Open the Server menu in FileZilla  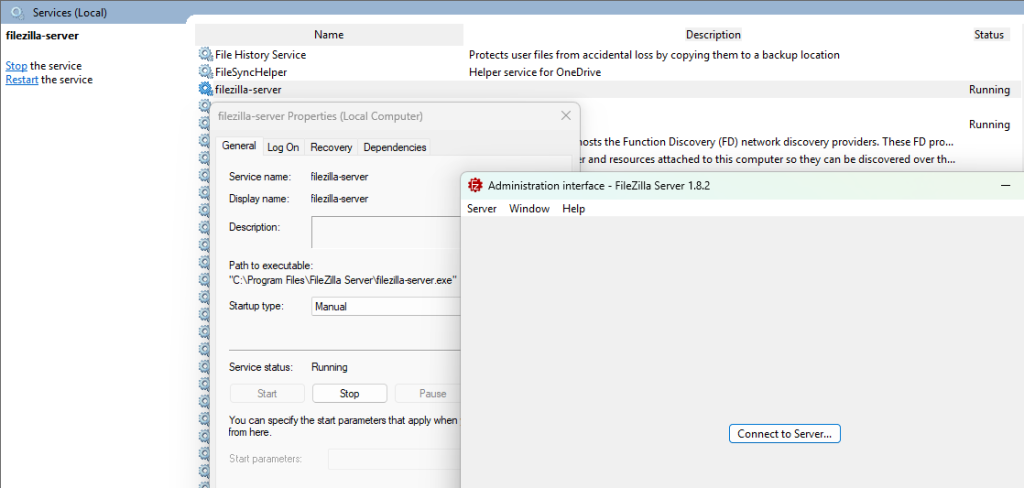[481, 209]
